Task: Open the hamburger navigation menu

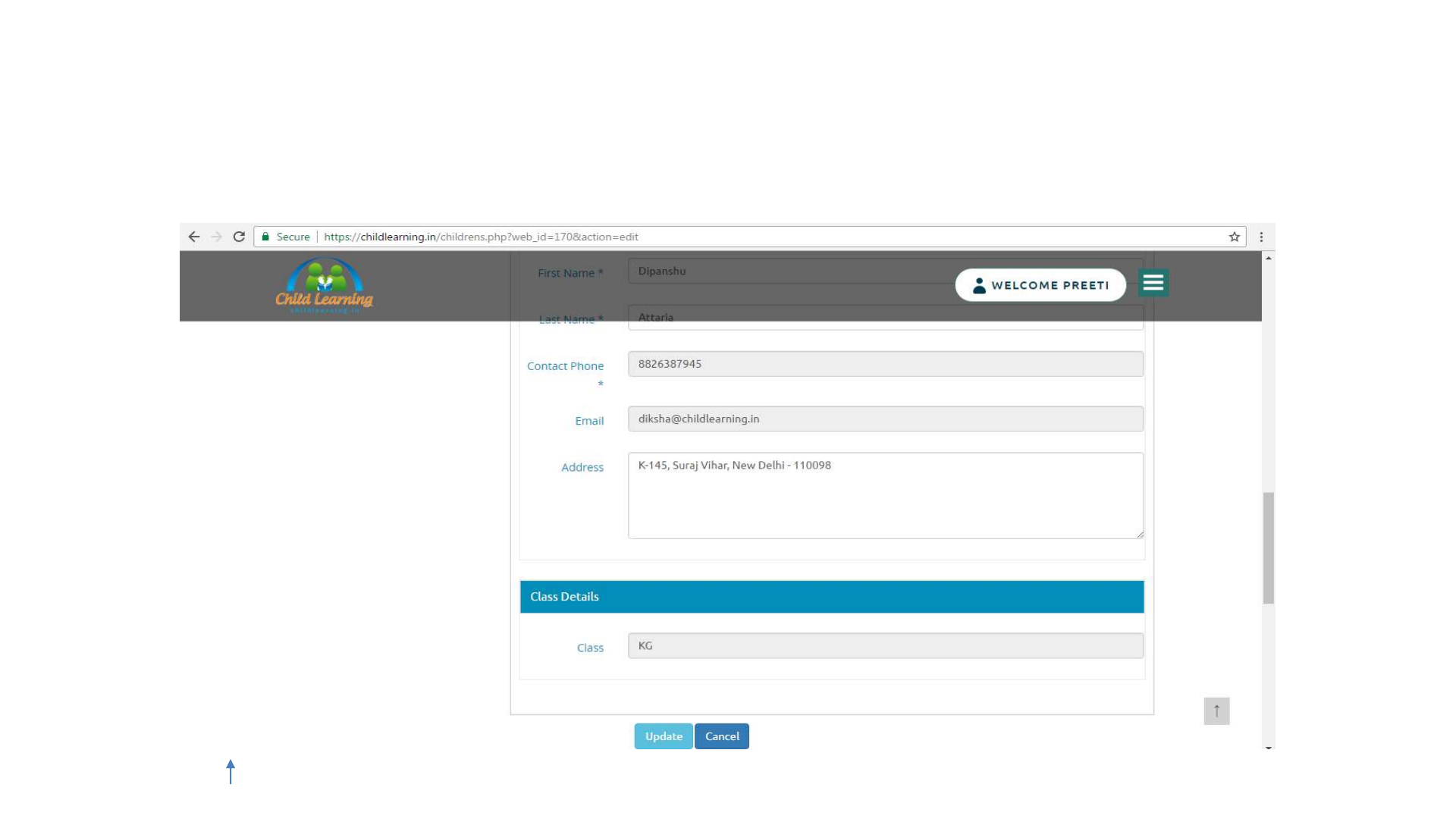Action: click(1153, 283)
